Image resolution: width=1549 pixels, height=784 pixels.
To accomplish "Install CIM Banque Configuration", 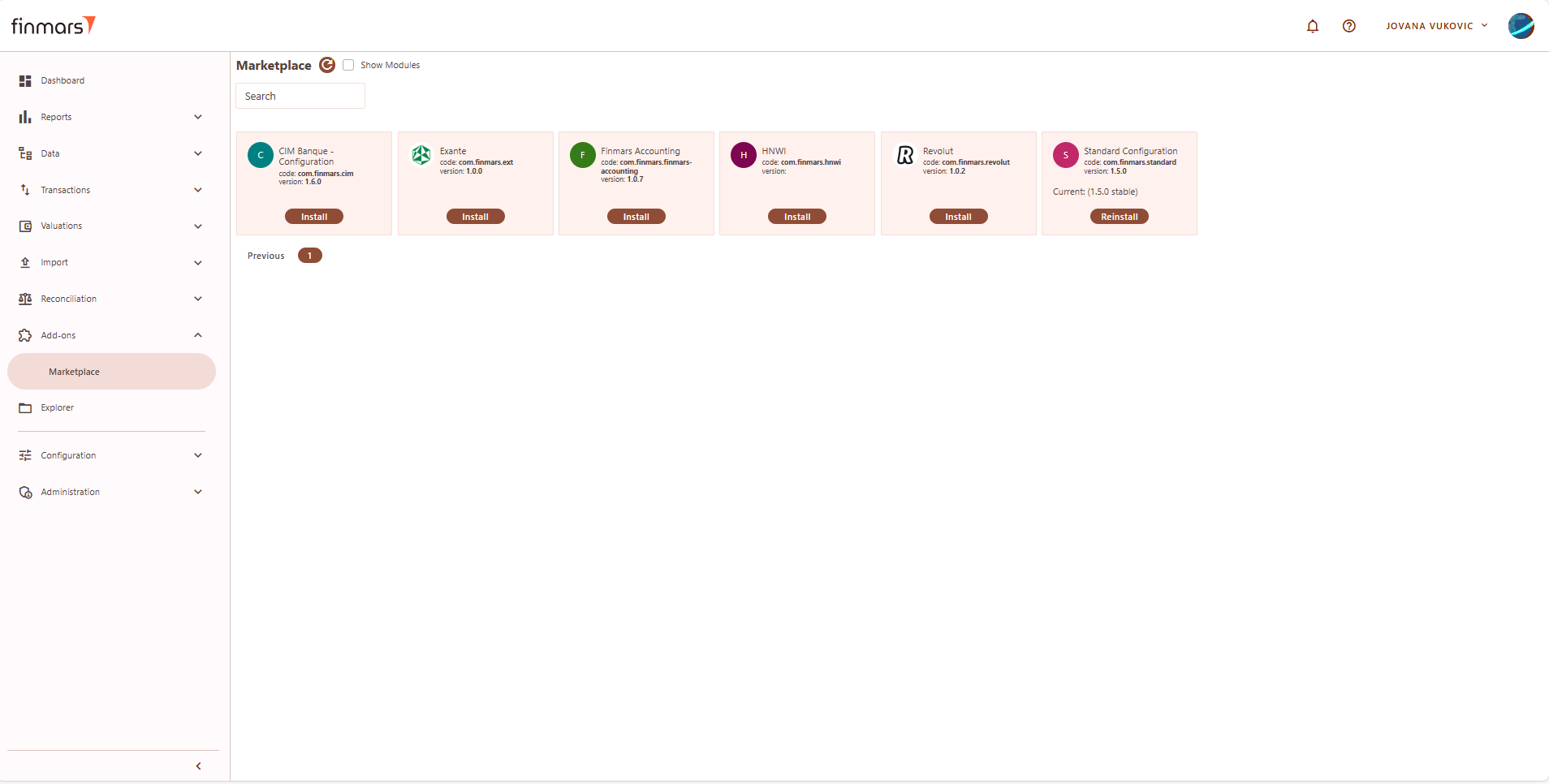I will coord(314,217).
